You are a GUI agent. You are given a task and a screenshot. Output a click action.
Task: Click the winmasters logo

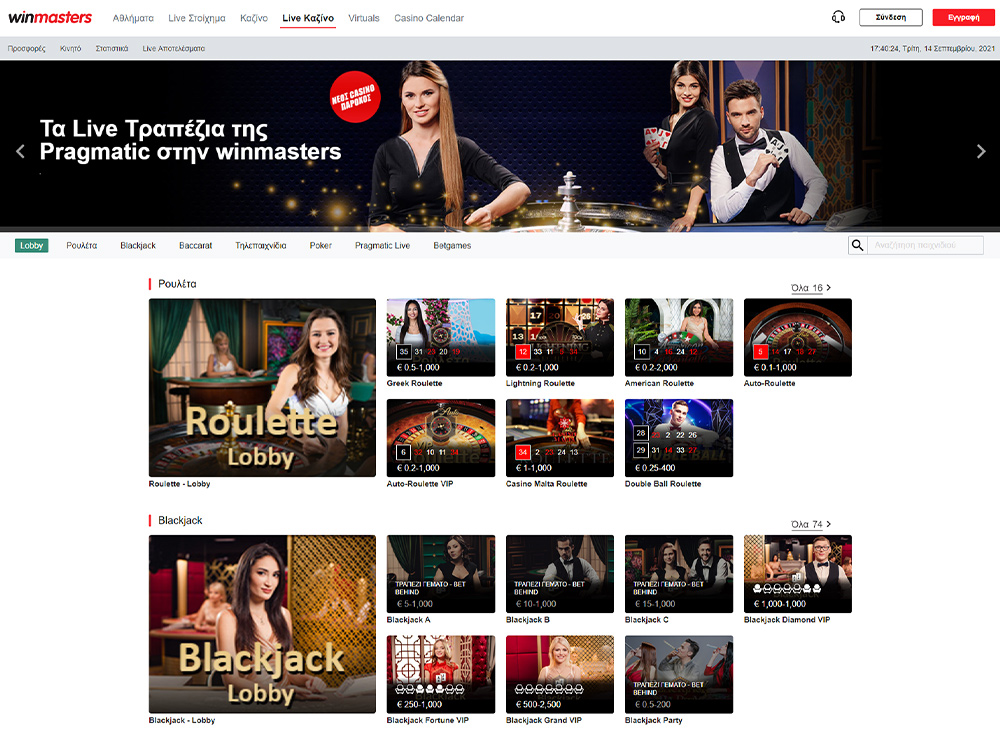coord(50,18)
